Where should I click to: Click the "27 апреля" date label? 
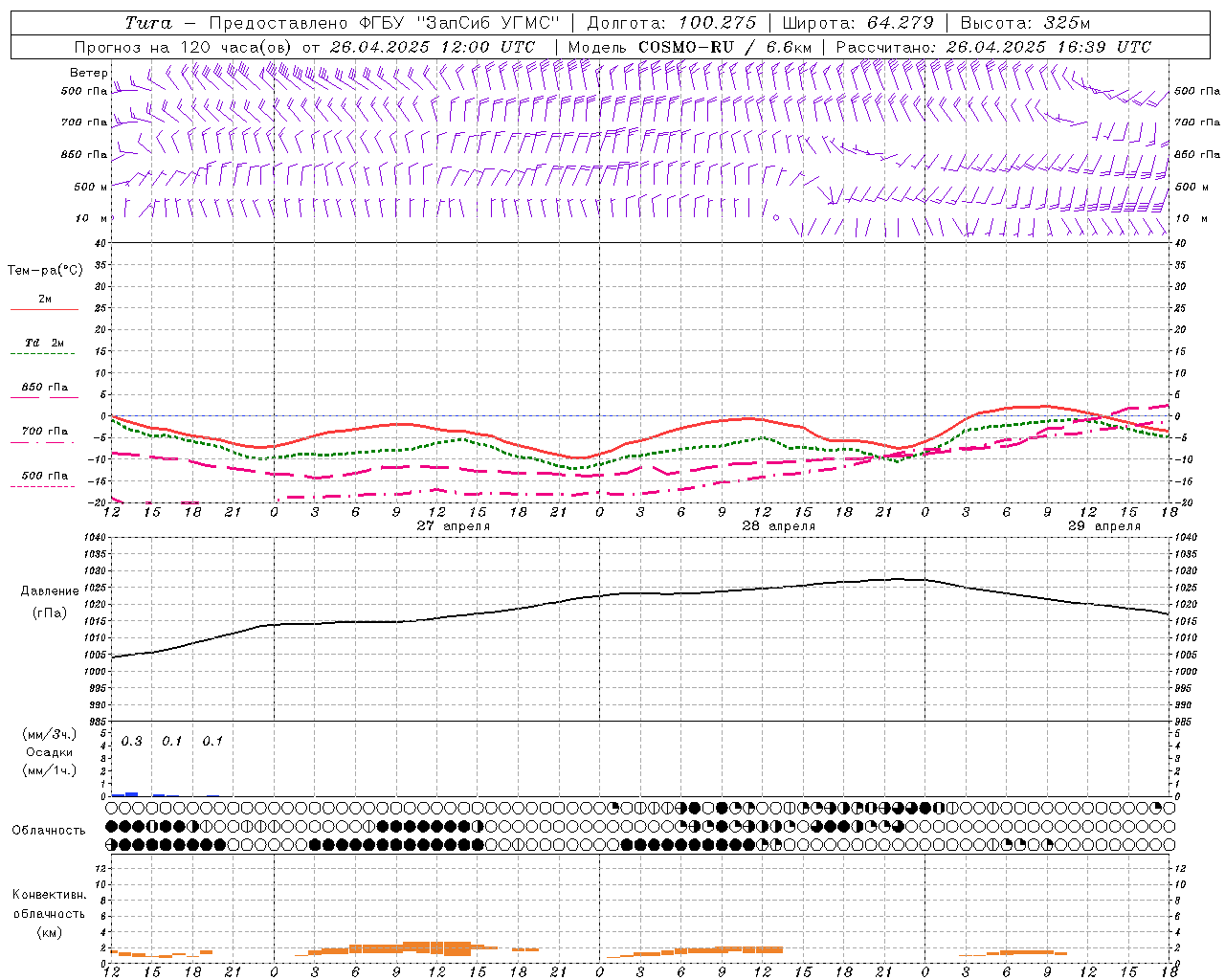(453, 526)
